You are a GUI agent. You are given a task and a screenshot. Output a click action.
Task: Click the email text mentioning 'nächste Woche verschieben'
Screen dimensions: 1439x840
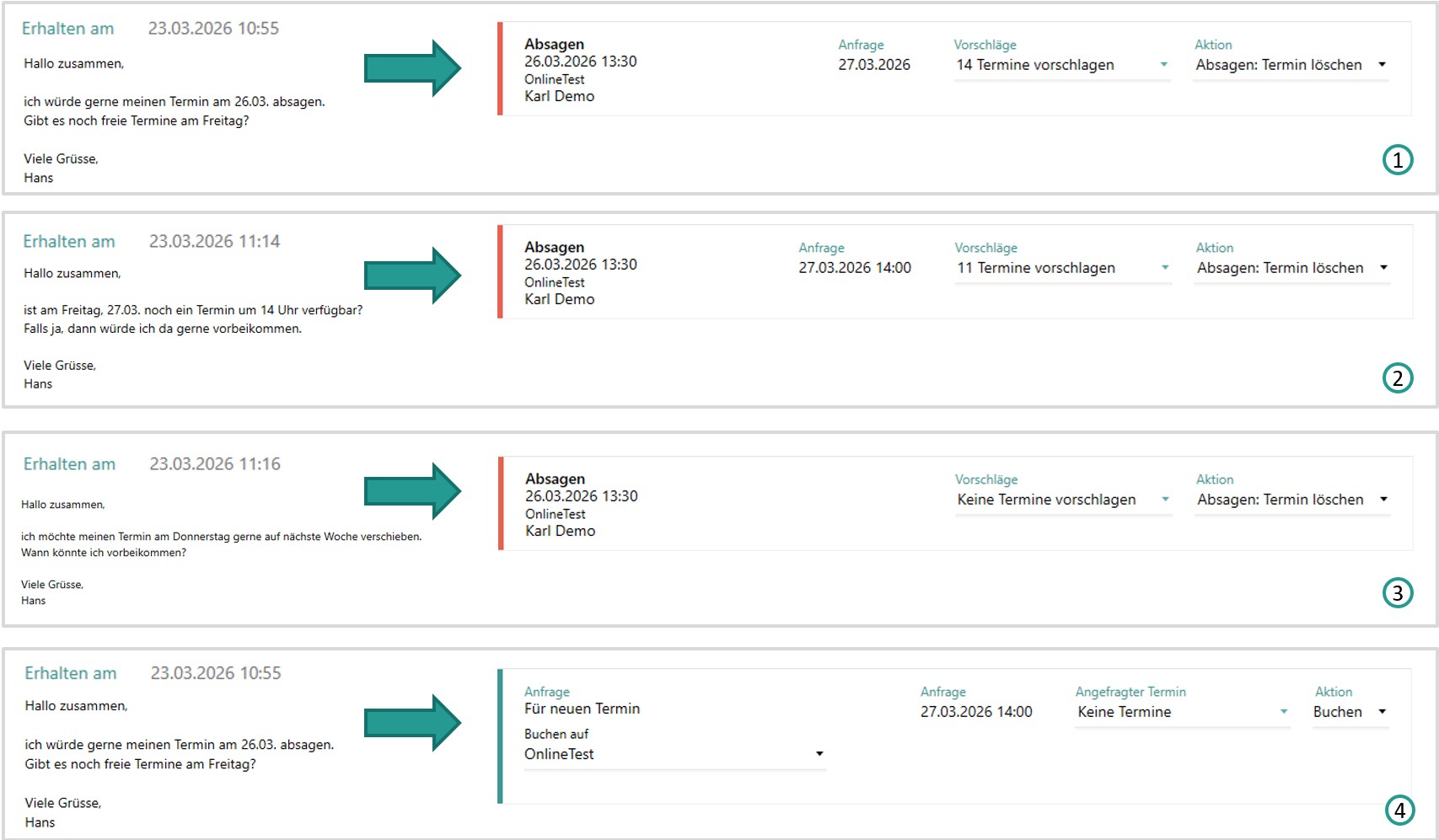[221, 537]
